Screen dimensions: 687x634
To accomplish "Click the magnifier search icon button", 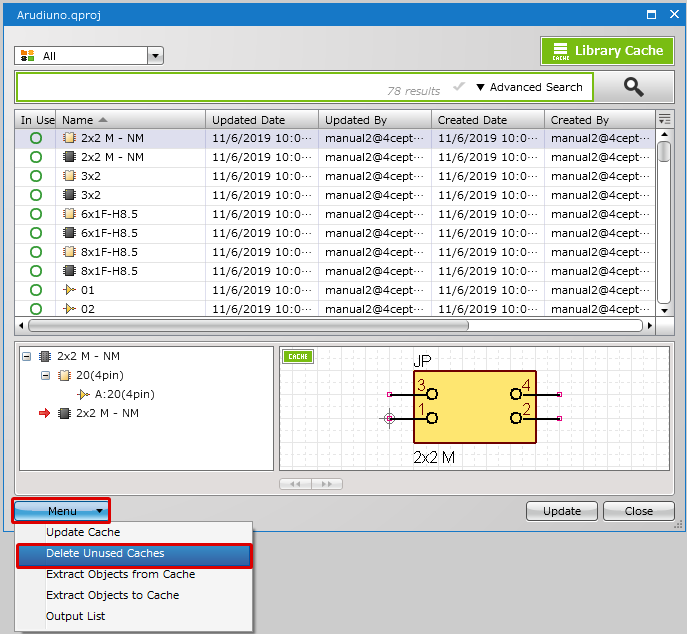I will coord(634,87).
